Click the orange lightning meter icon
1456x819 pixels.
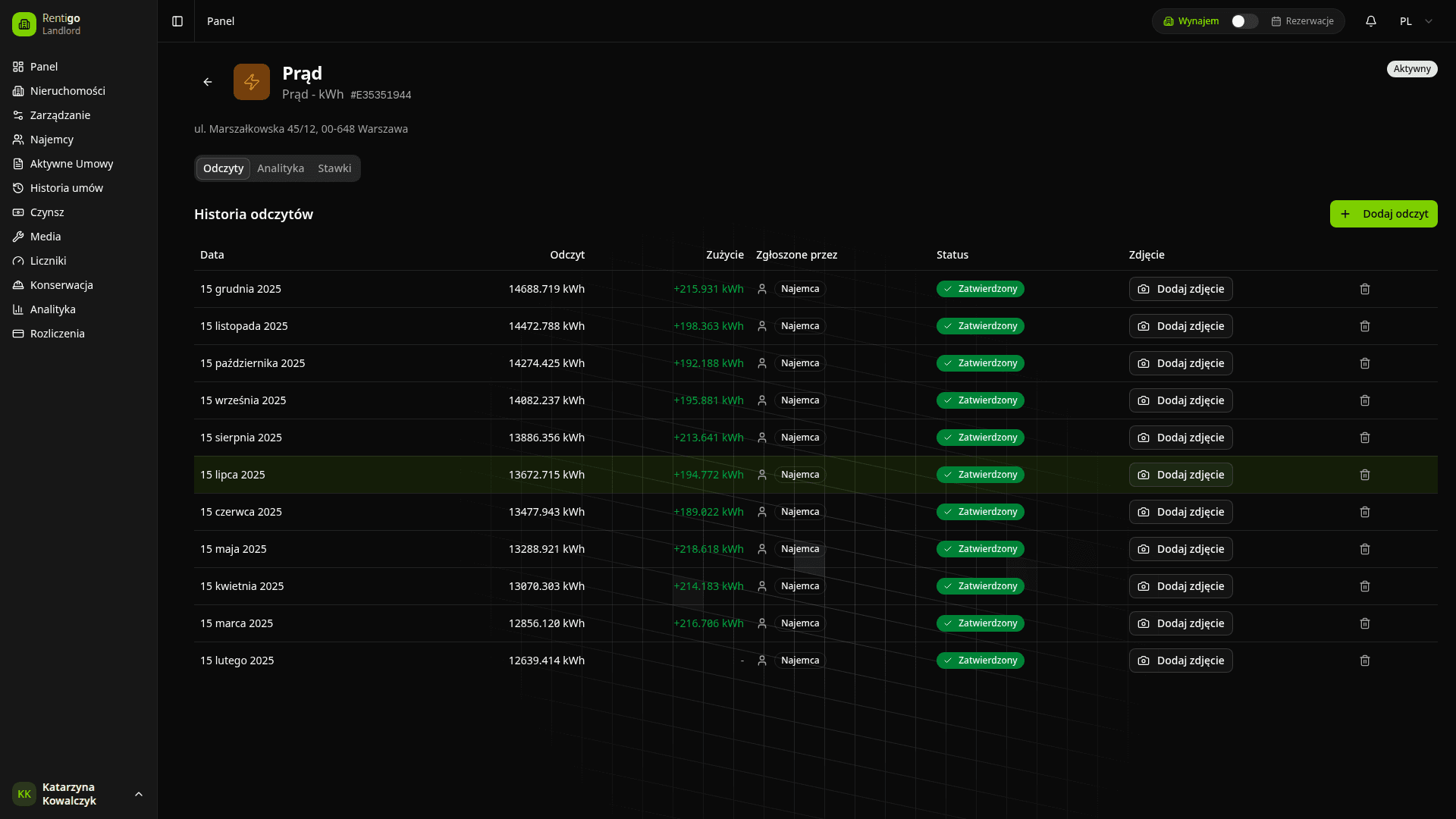(x=252, y=82)
